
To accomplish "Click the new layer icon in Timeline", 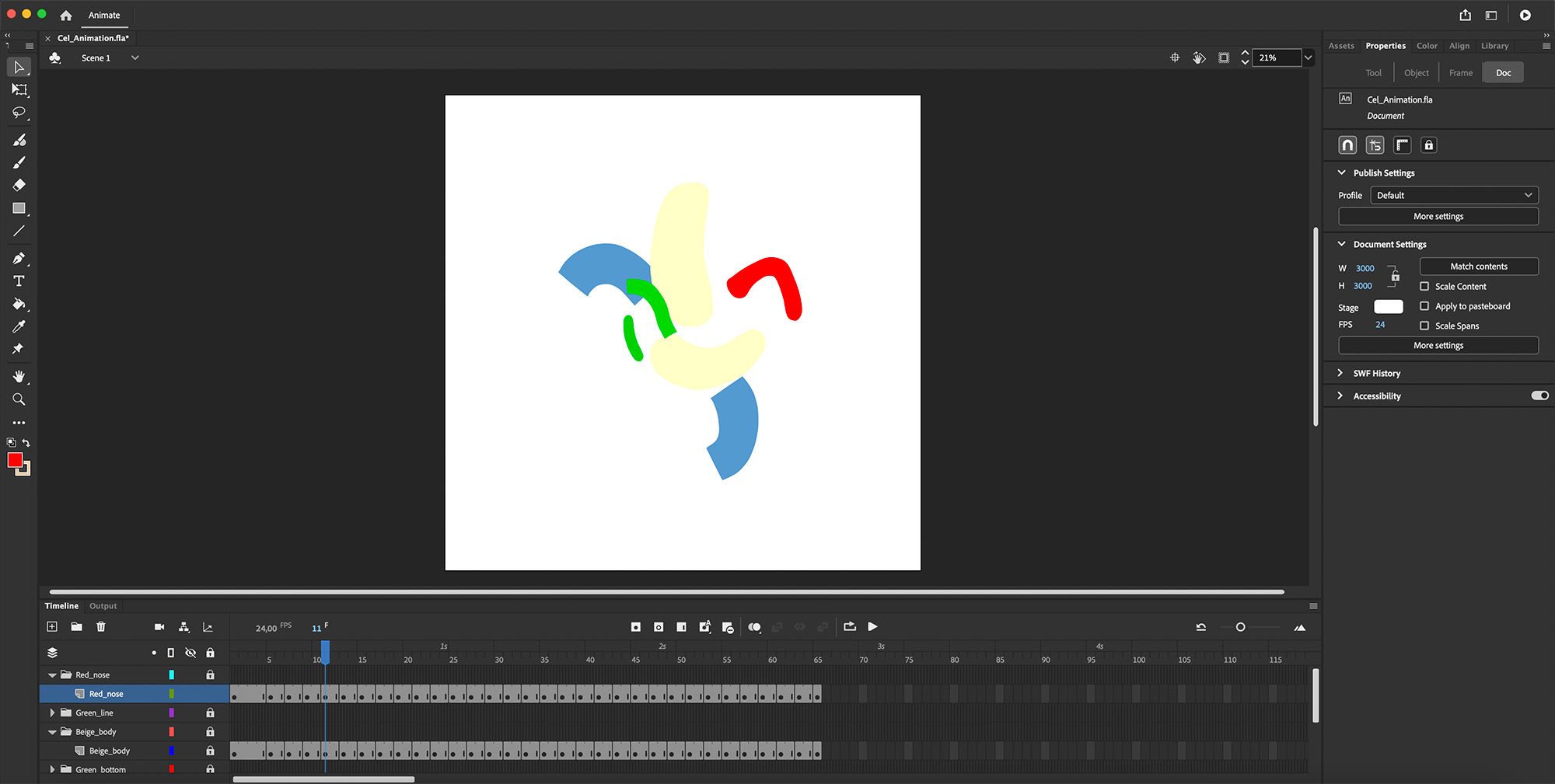I will point(52,627).
